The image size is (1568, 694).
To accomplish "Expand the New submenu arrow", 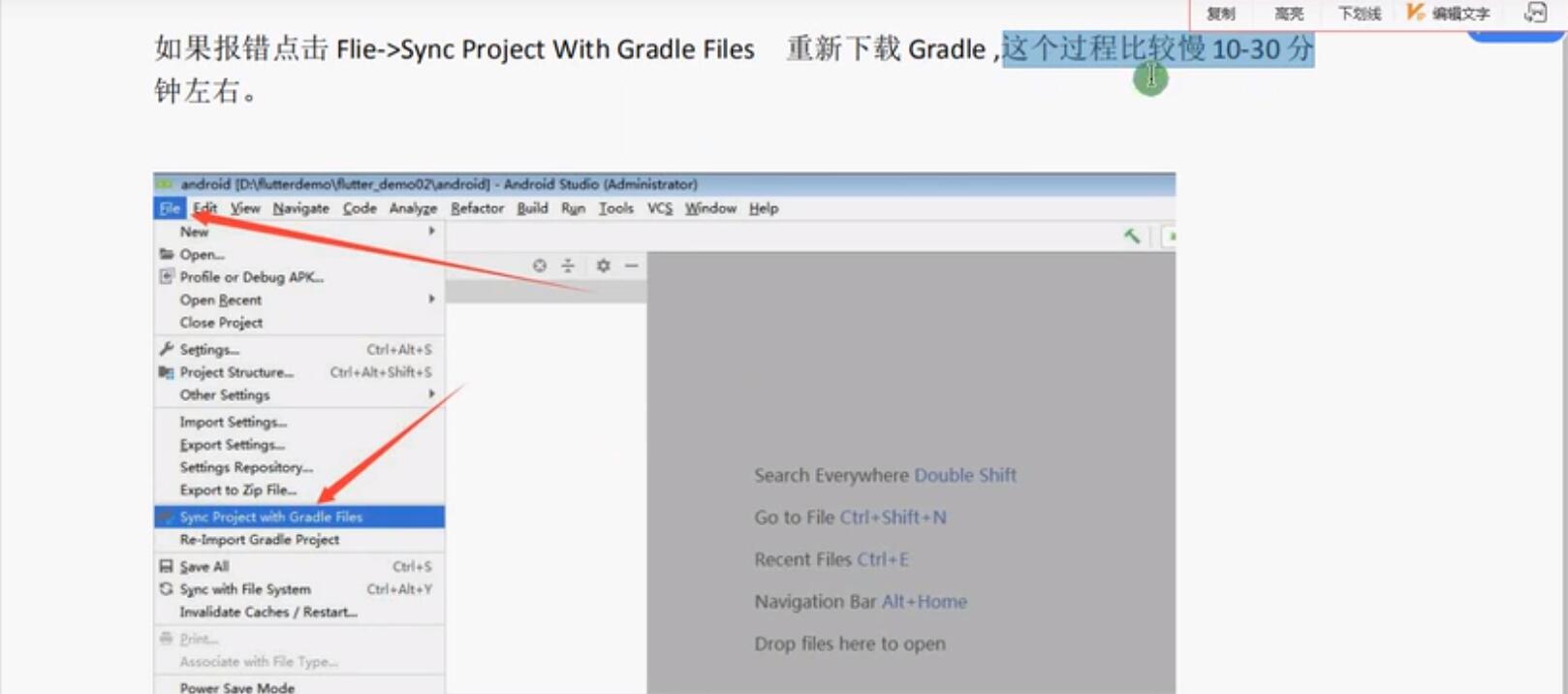I will (431, 232).
